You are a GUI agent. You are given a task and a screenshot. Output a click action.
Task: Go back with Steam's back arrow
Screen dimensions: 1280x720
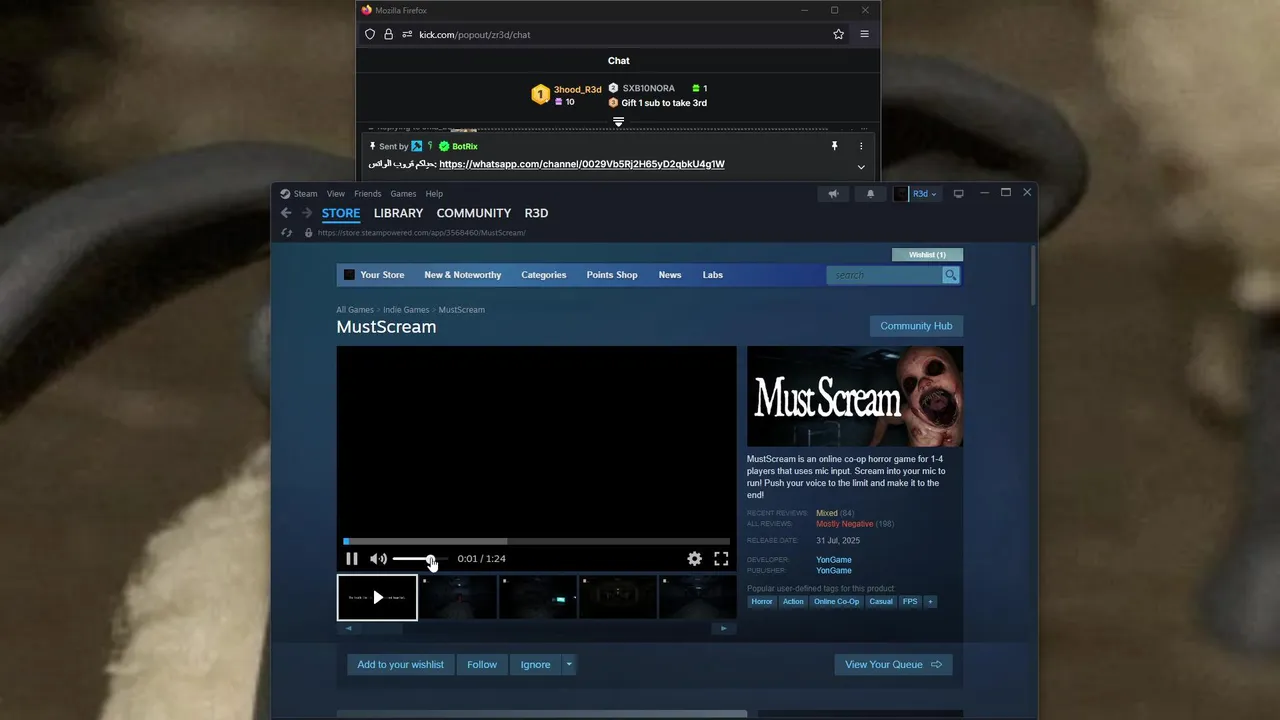(286, 213)
